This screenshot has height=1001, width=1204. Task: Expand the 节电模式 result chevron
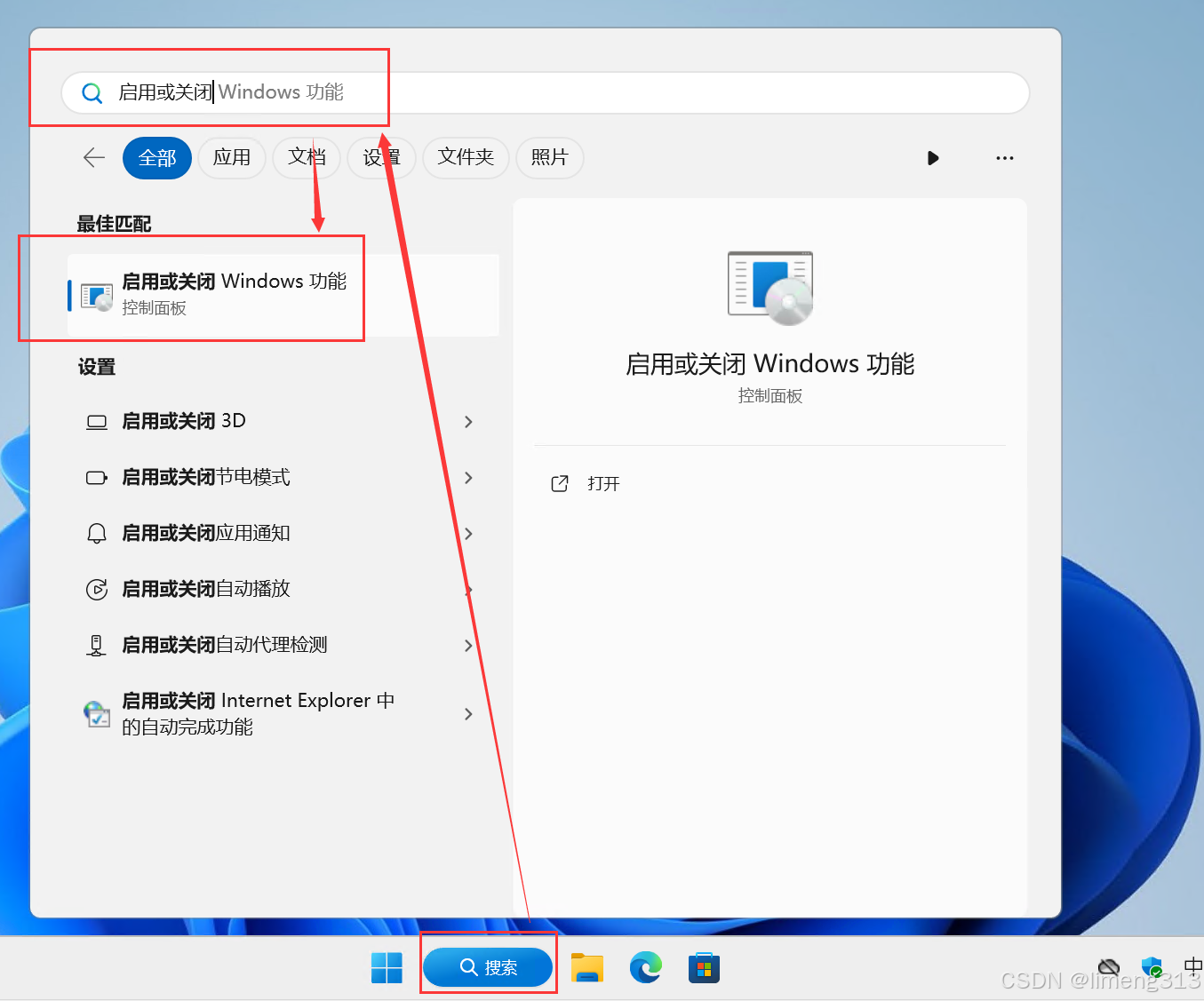click(x=468, y=478)
